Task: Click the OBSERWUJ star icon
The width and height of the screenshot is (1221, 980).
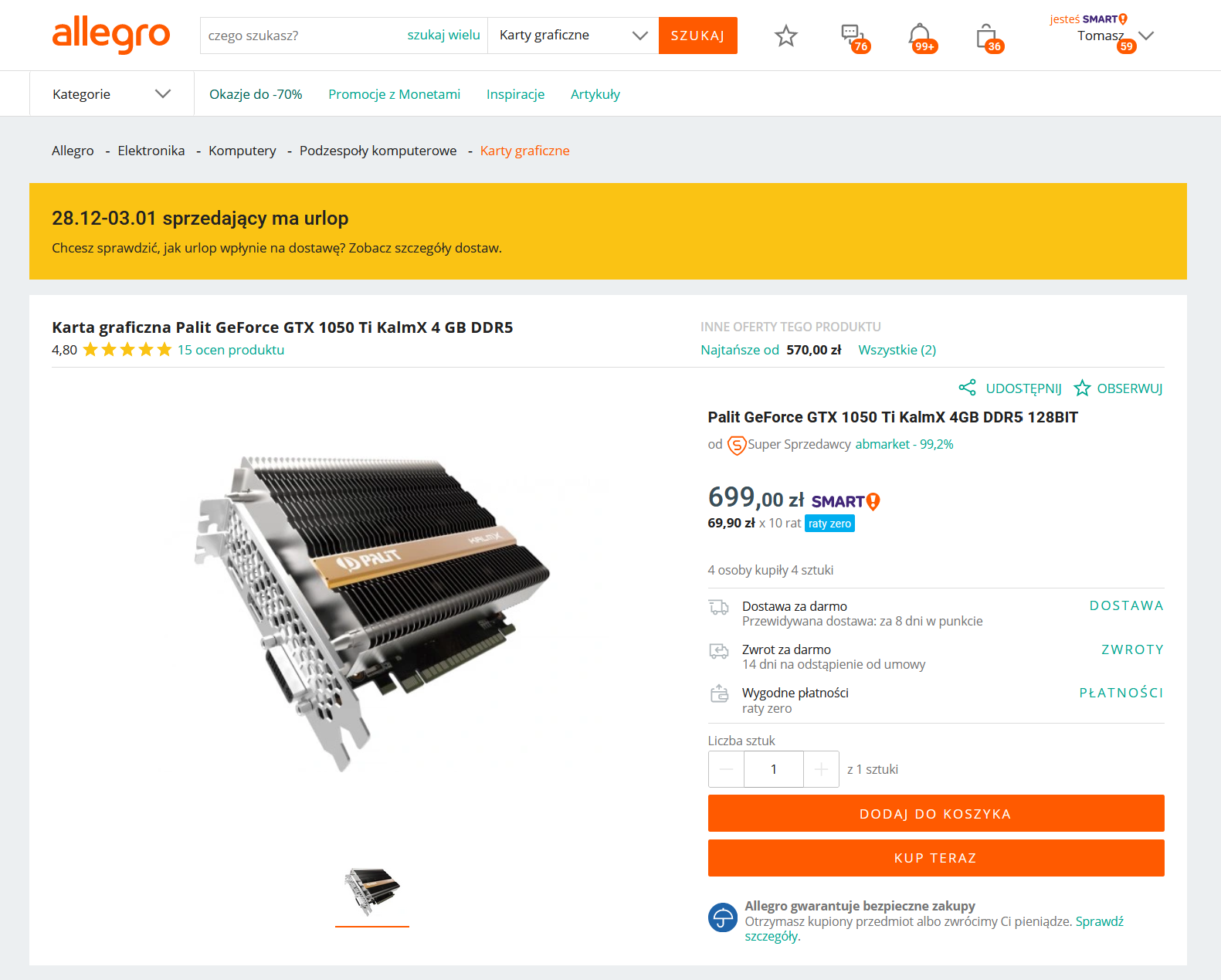Action: tap(1082, 388)
